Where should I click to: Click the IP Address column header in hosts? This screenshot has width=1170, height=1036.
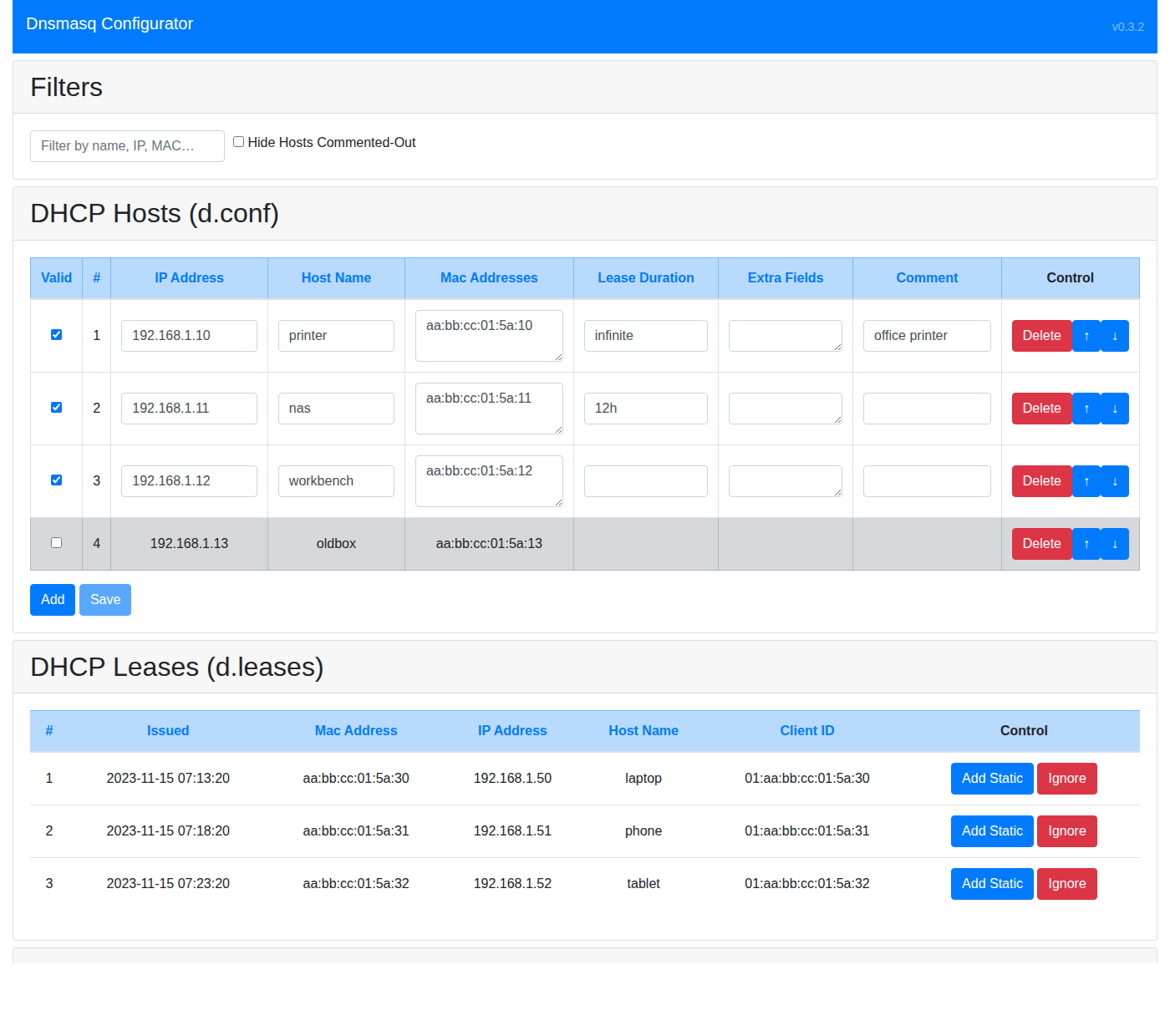189,278
